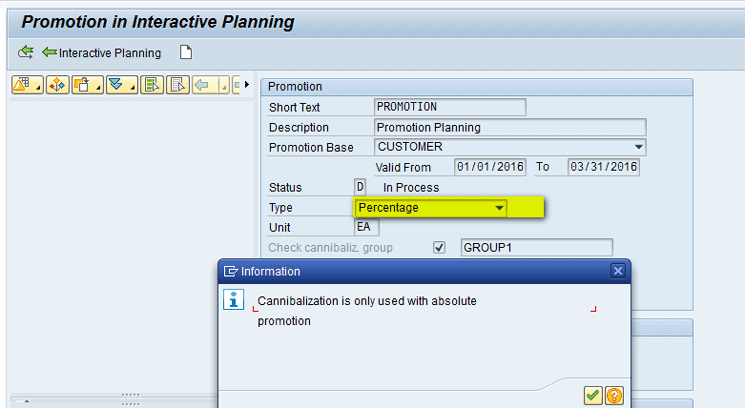Screen dimensions: 745x408
Task: Click the orange and blue diamonds icon
Action: [58, 85]
